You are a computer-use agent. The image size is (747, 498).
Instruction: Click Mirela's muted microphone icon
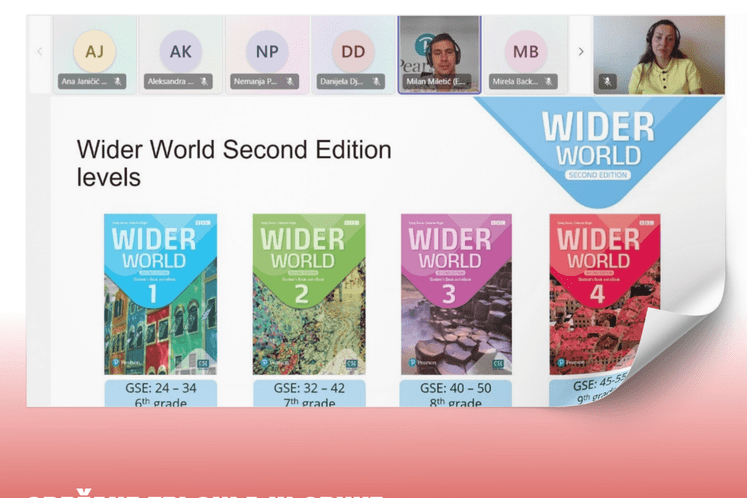[550, 82]
